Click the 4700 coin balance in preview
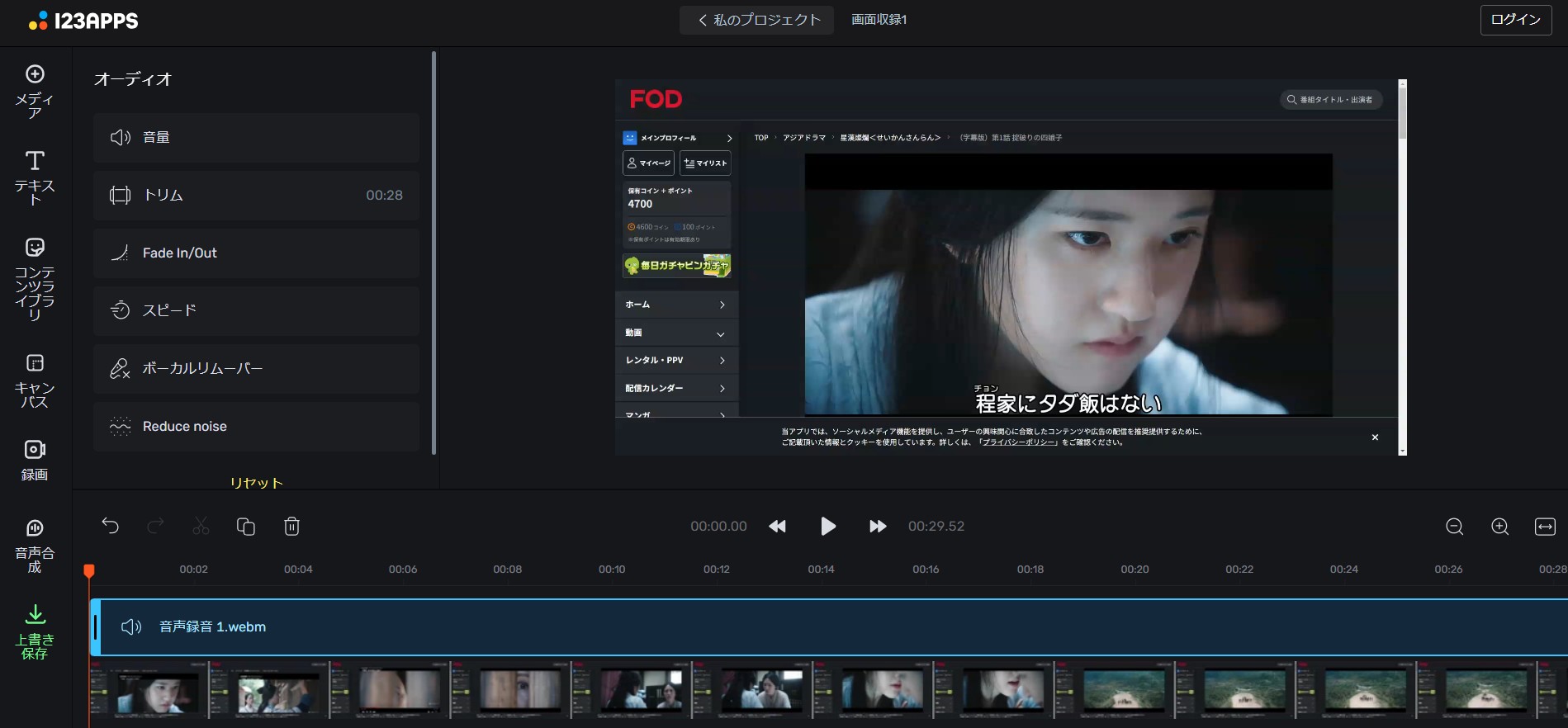The image size is (1568, 728). click(640, 204)
